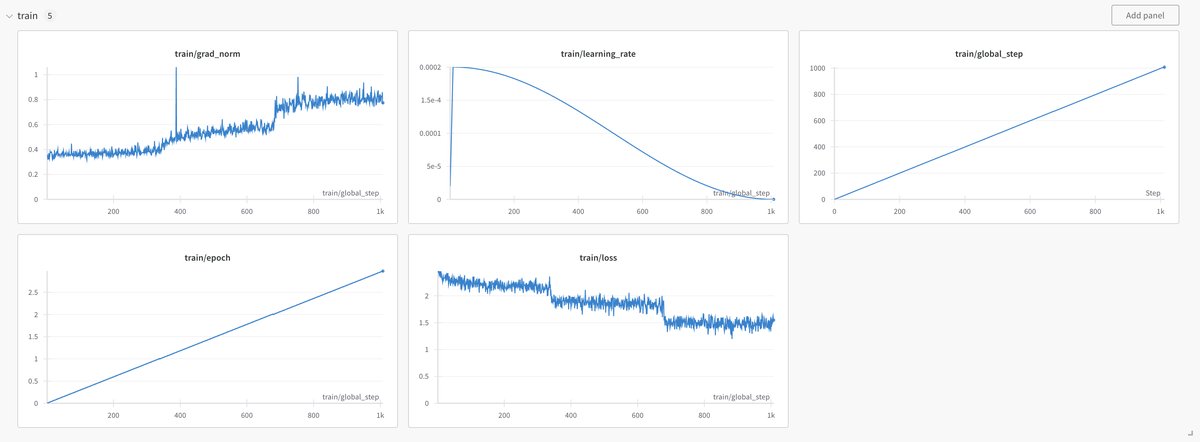
Task: Click the final data point on global_step line
Action: tap(1164, 68)
